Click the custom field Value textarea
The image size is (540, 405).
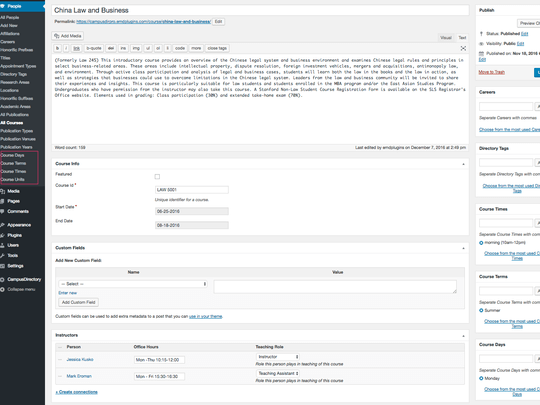[x=335, y=287]
